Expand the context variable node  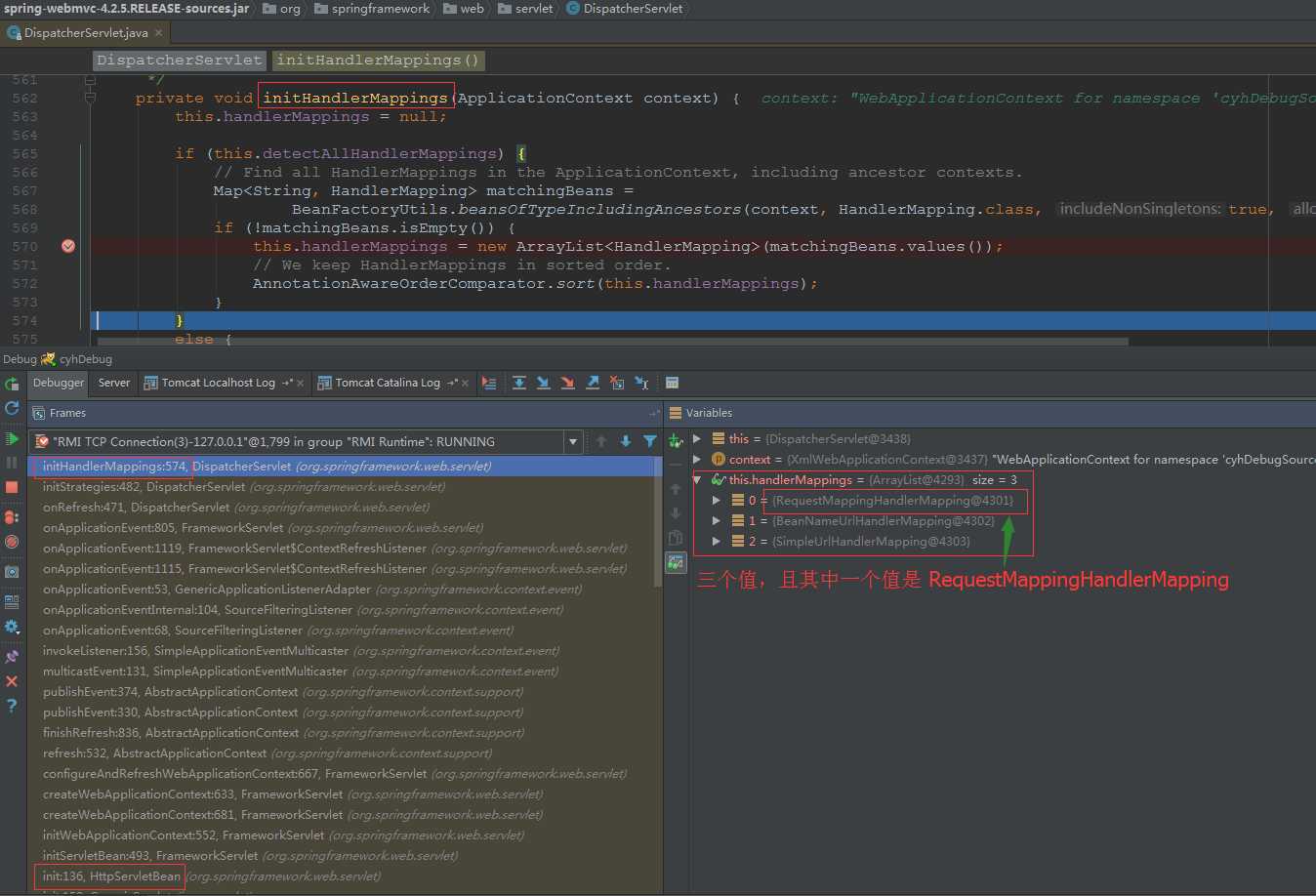[x=697, y=459]
